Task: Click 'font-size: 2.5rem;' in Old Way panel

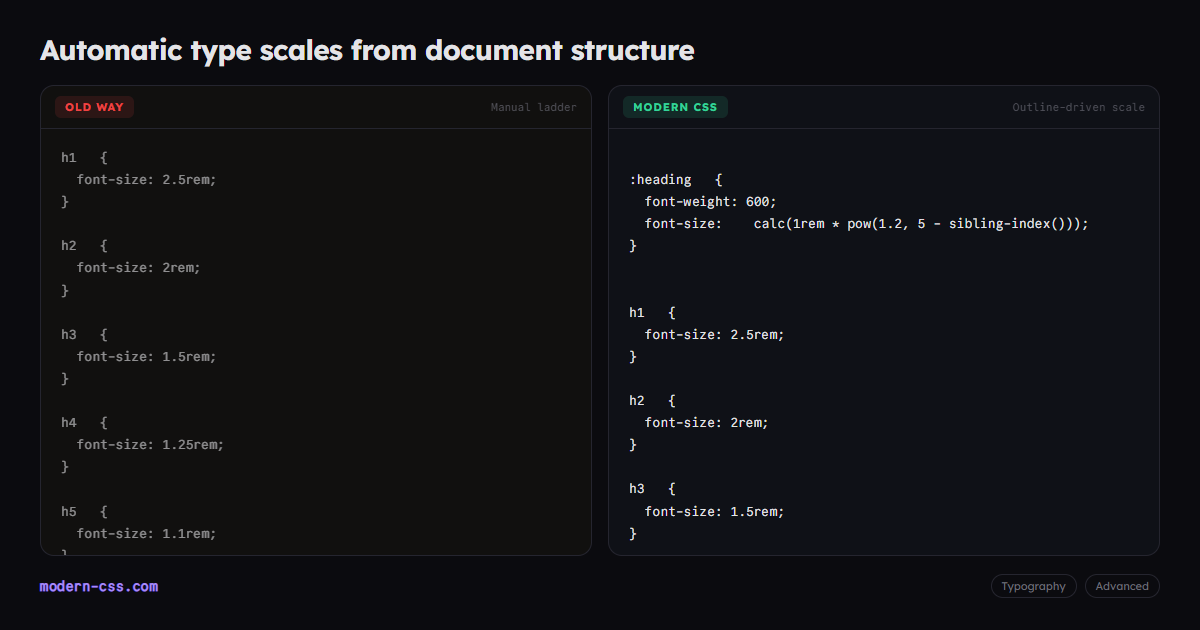Action: coord(146,180)
